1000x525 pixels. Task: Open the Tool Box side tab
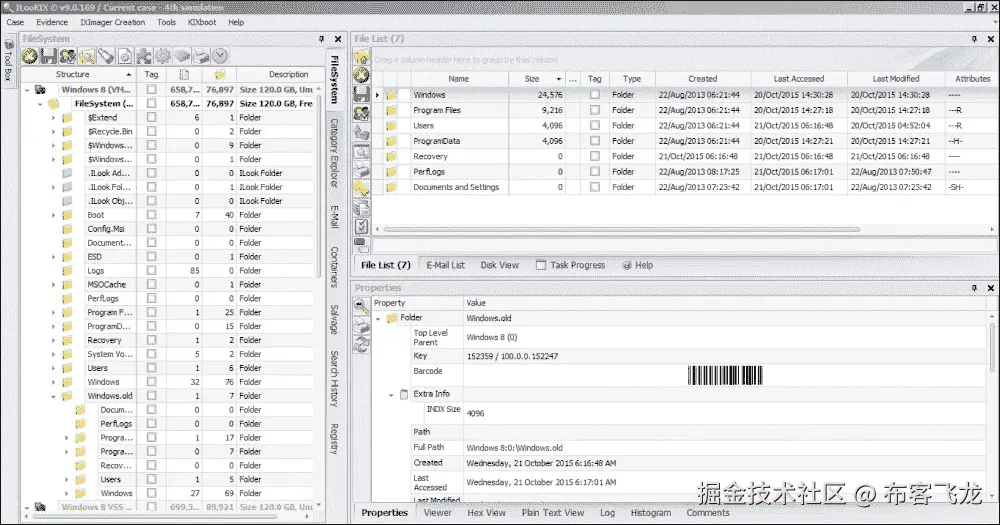8,61
